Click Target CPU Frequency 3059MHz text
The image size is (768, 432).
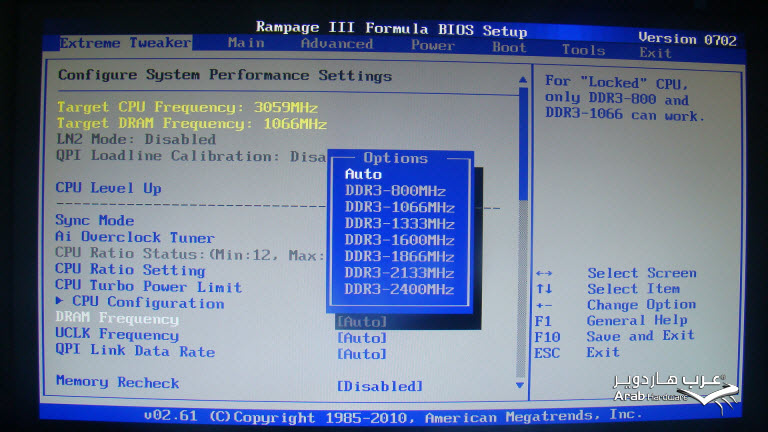point(187,107)
